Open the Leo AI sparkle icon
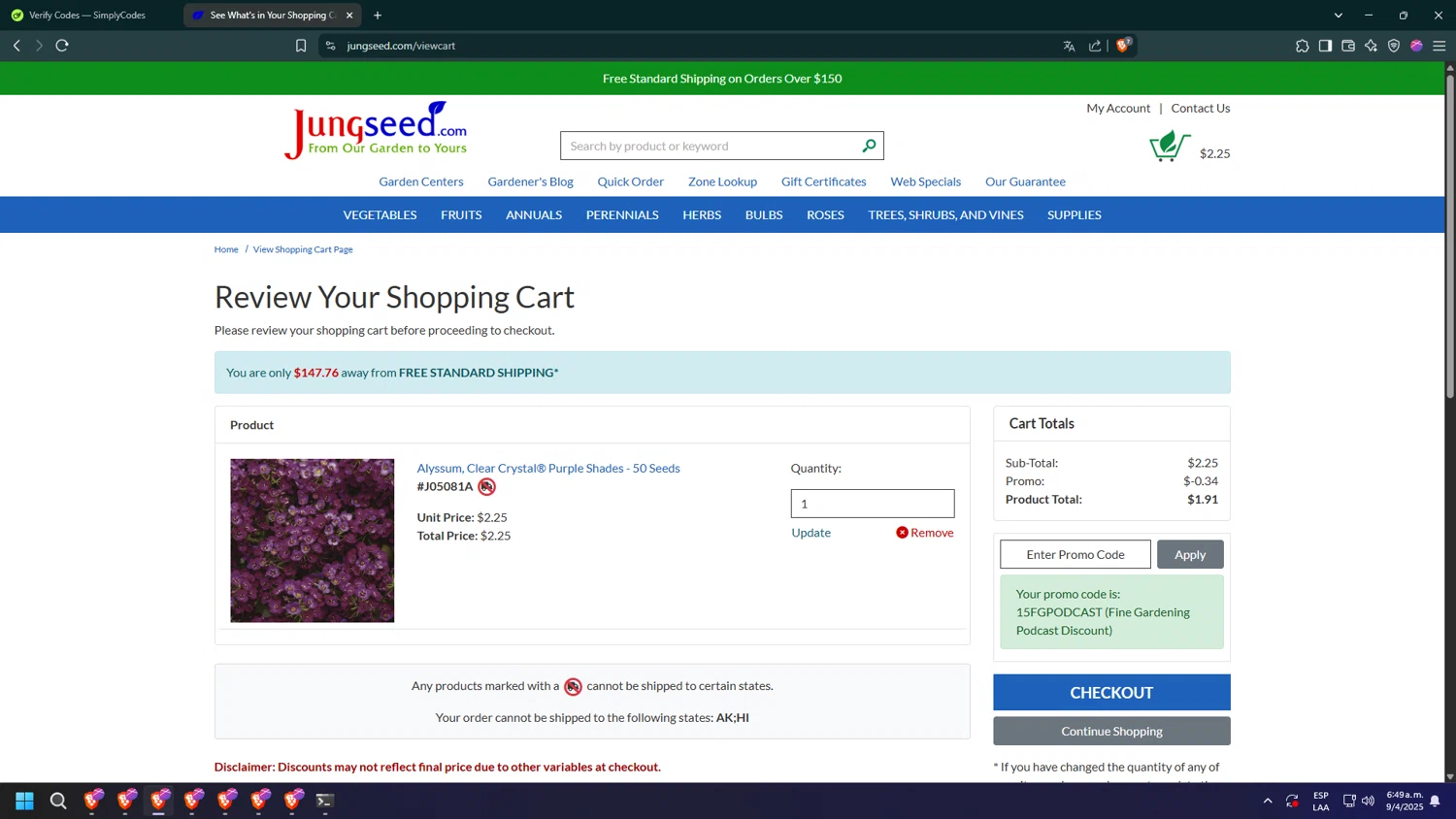The image size is (1456, 819). 1371,46
